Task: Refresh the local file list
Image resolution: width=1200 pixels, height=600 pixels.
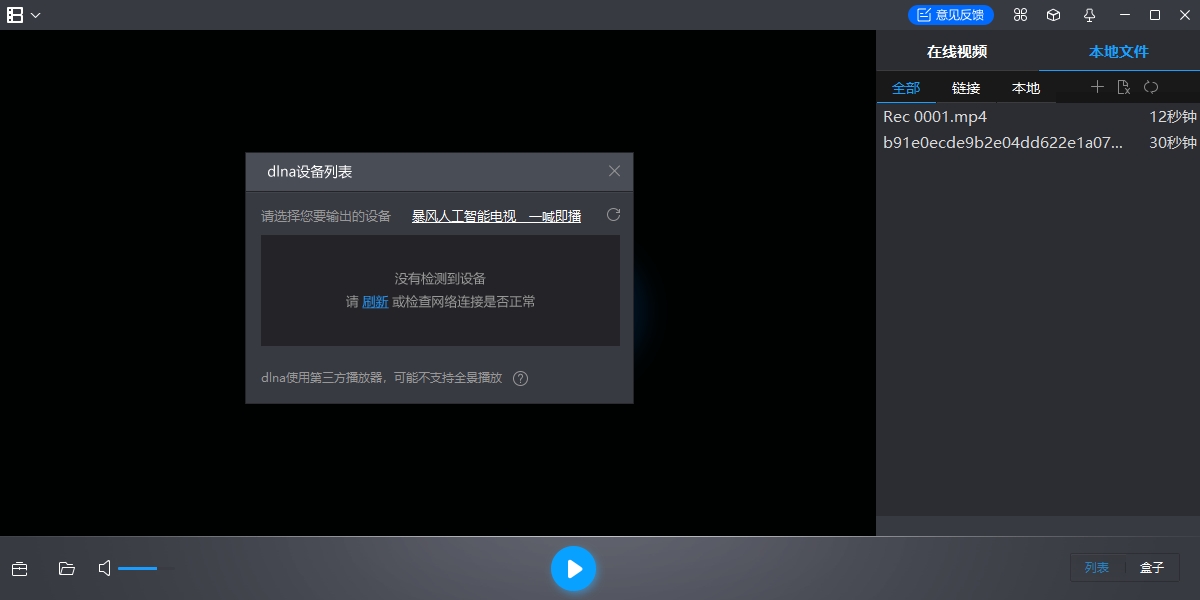Action: (x=1151, y=87)
